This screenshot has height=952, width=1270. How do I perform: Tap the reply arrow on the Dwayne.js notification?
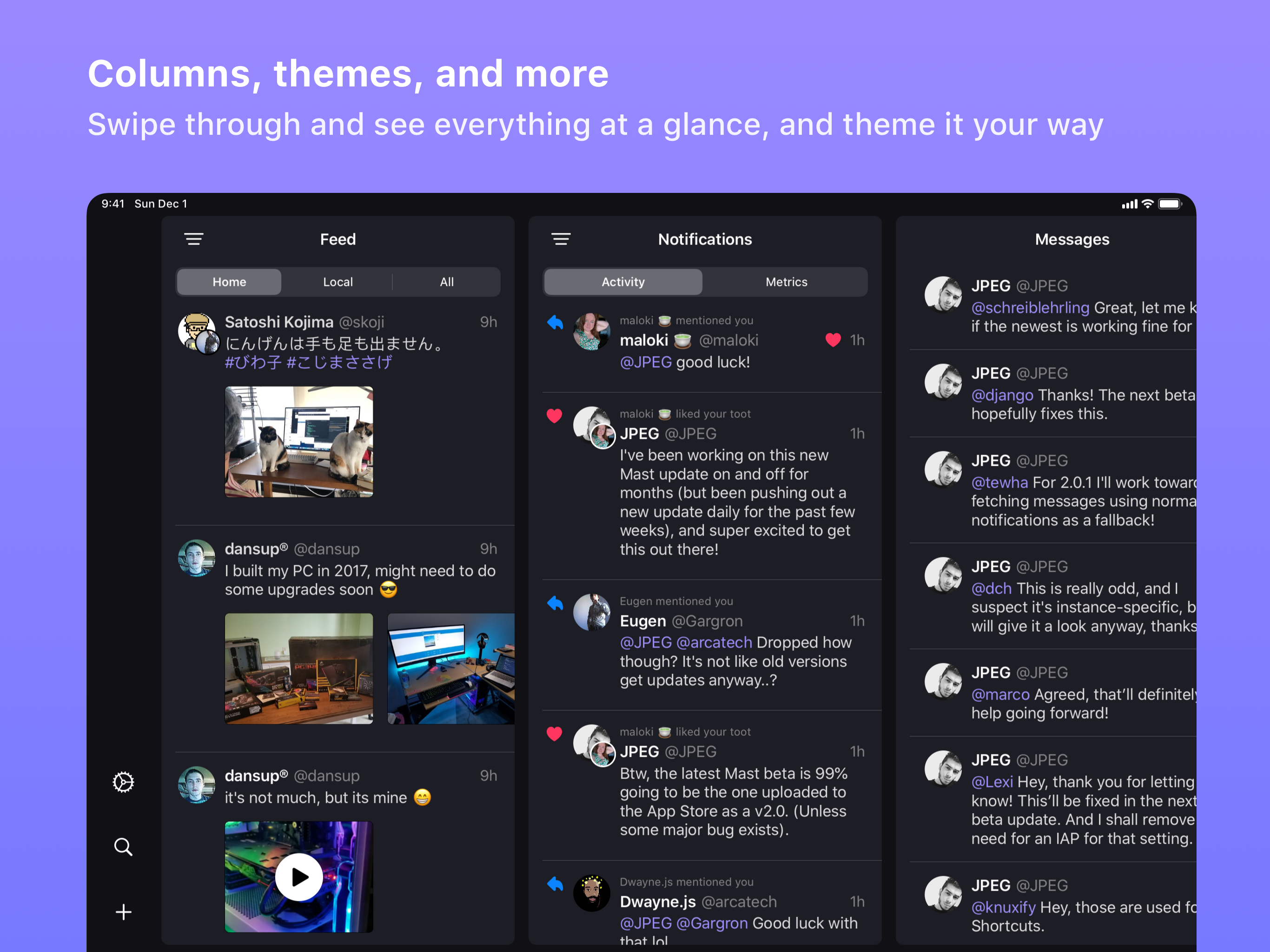555,884
